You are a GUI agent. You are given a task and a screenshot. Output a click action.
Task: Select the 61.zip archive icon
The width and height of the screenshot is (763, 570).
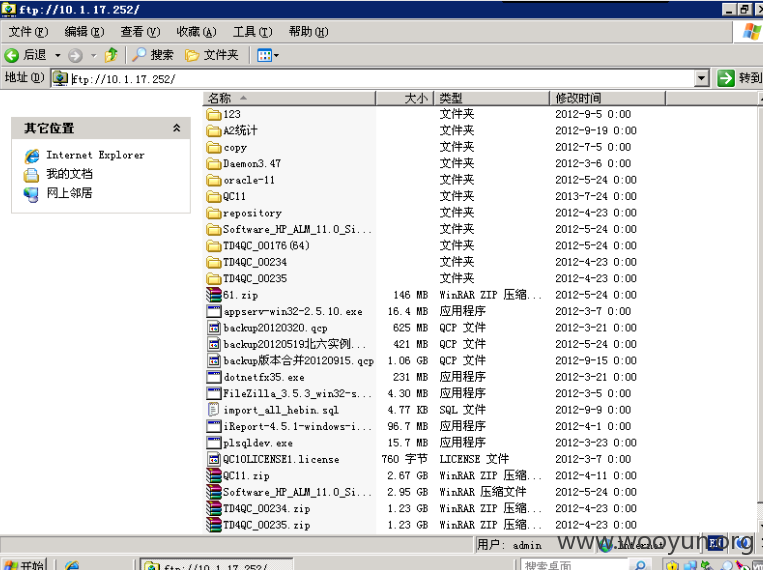coord(214,295)
